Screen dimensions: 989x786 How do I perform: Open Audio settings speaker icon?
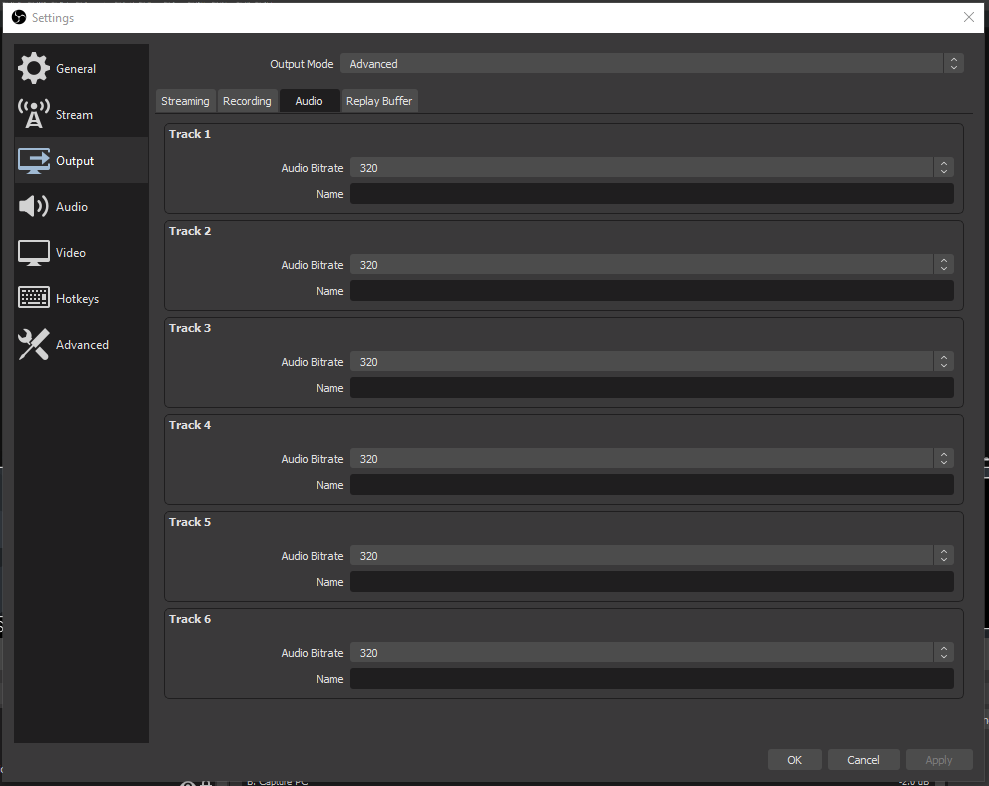click(33, 206)
